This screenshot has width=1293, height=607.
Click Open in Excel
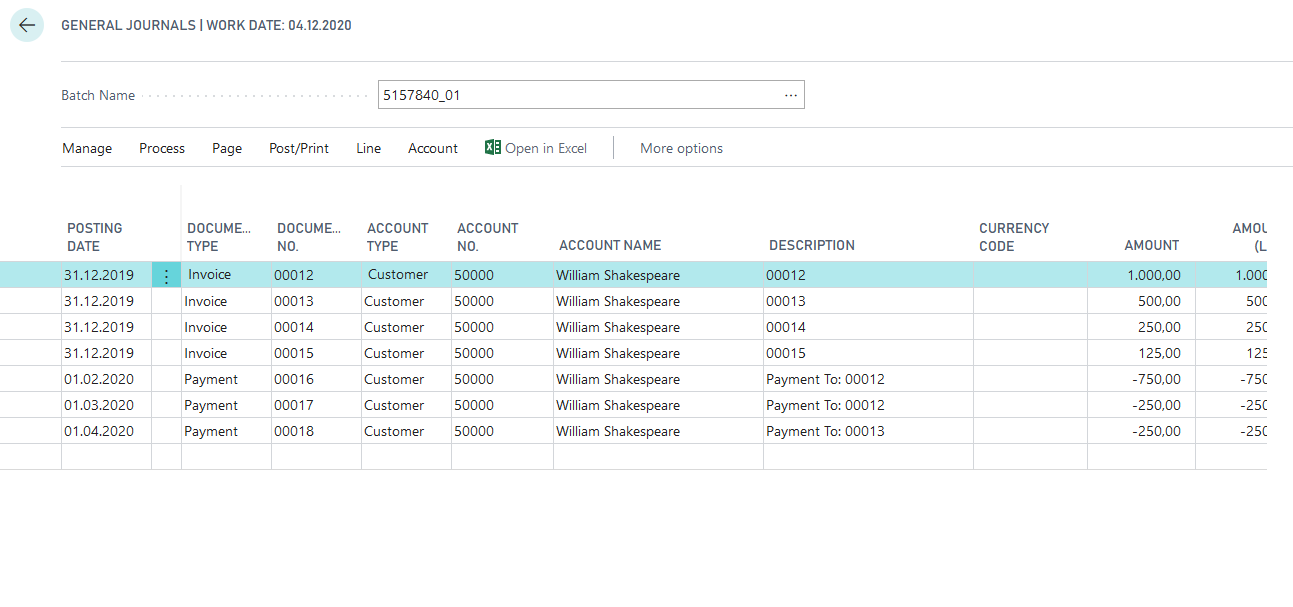(546, 148)
